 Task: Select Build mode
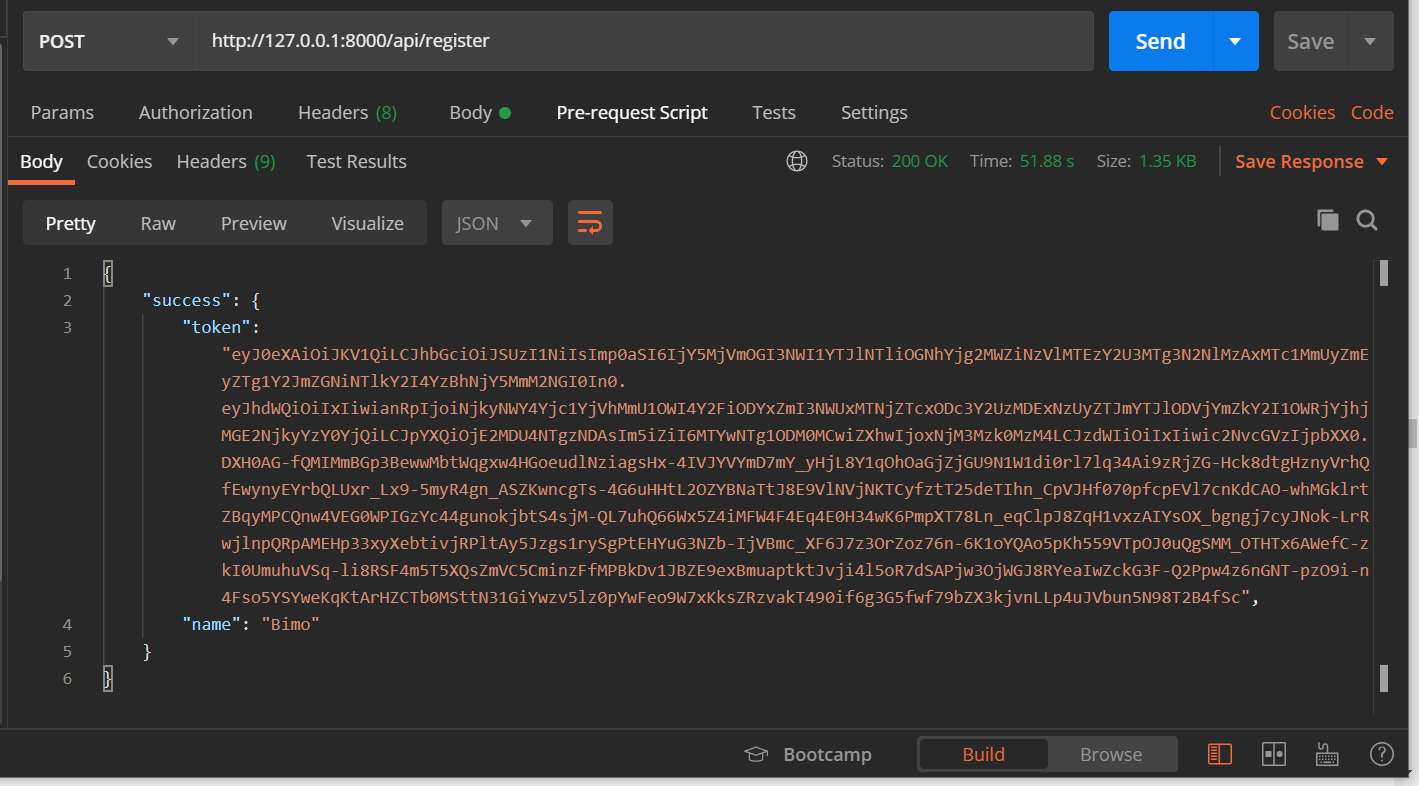pos(983,754)
